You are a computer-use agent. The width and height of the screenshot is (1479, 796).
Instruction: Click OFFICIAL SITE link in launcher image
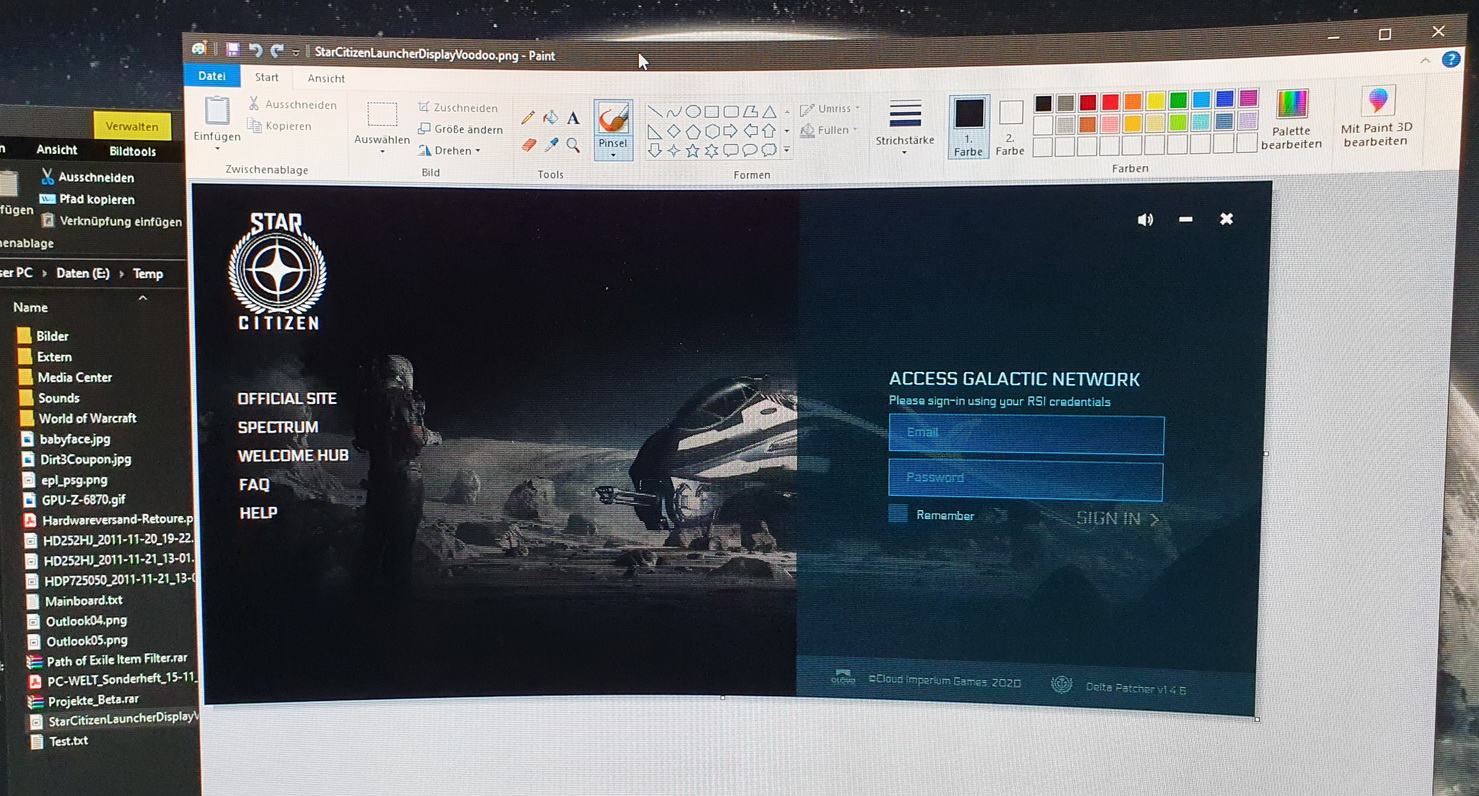click(x=287, y=398)
